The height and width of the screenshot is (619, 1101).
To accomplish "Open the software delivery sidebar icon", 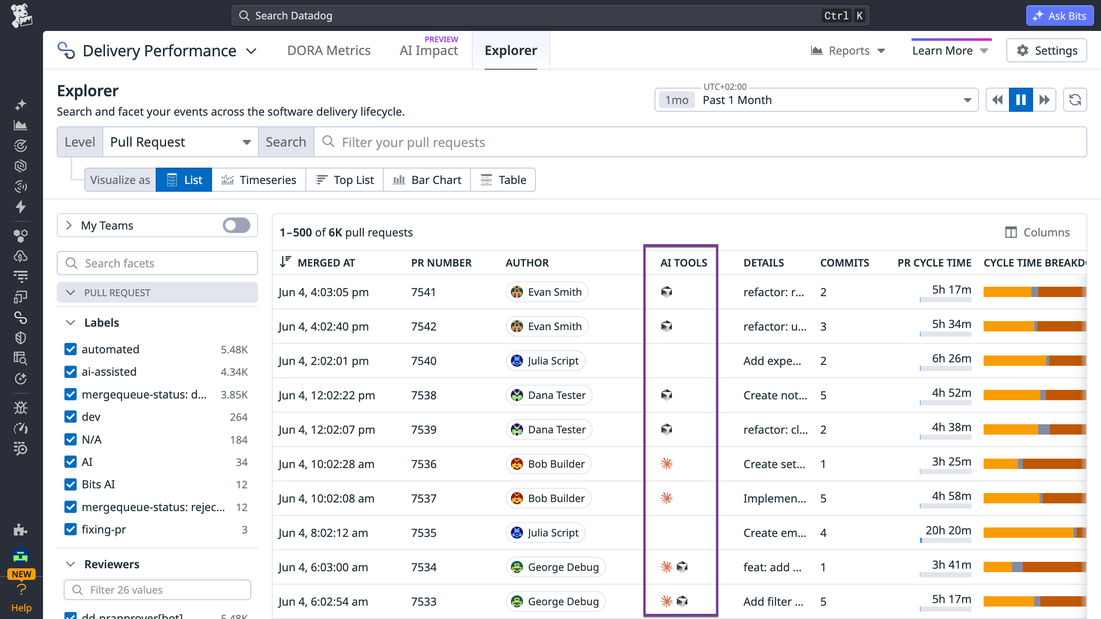I will click(20, 318).
